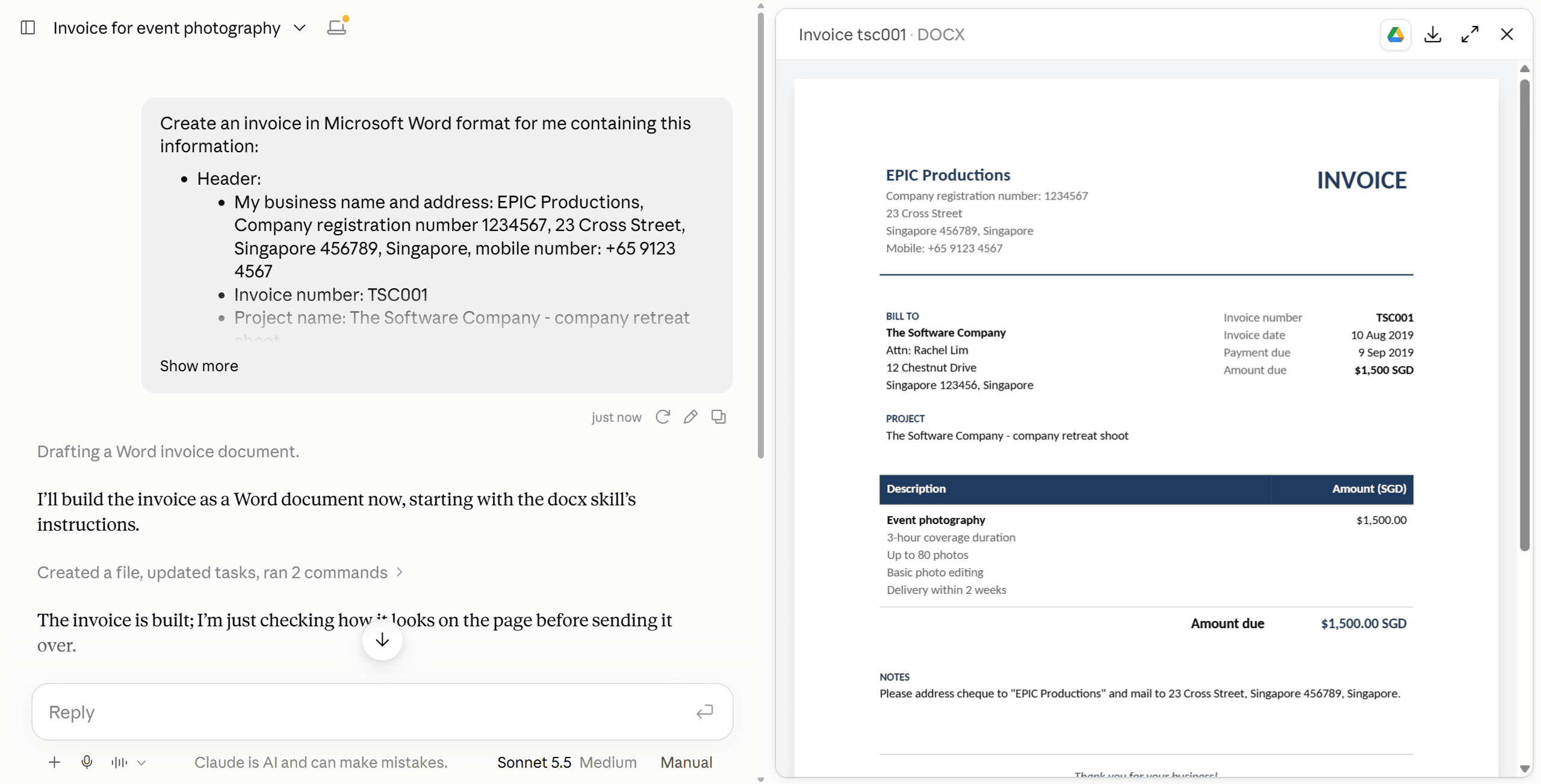The image size is (1541, 784).
Task: Click the chat pane vertical scrollbar
Action: coord(760,235)
